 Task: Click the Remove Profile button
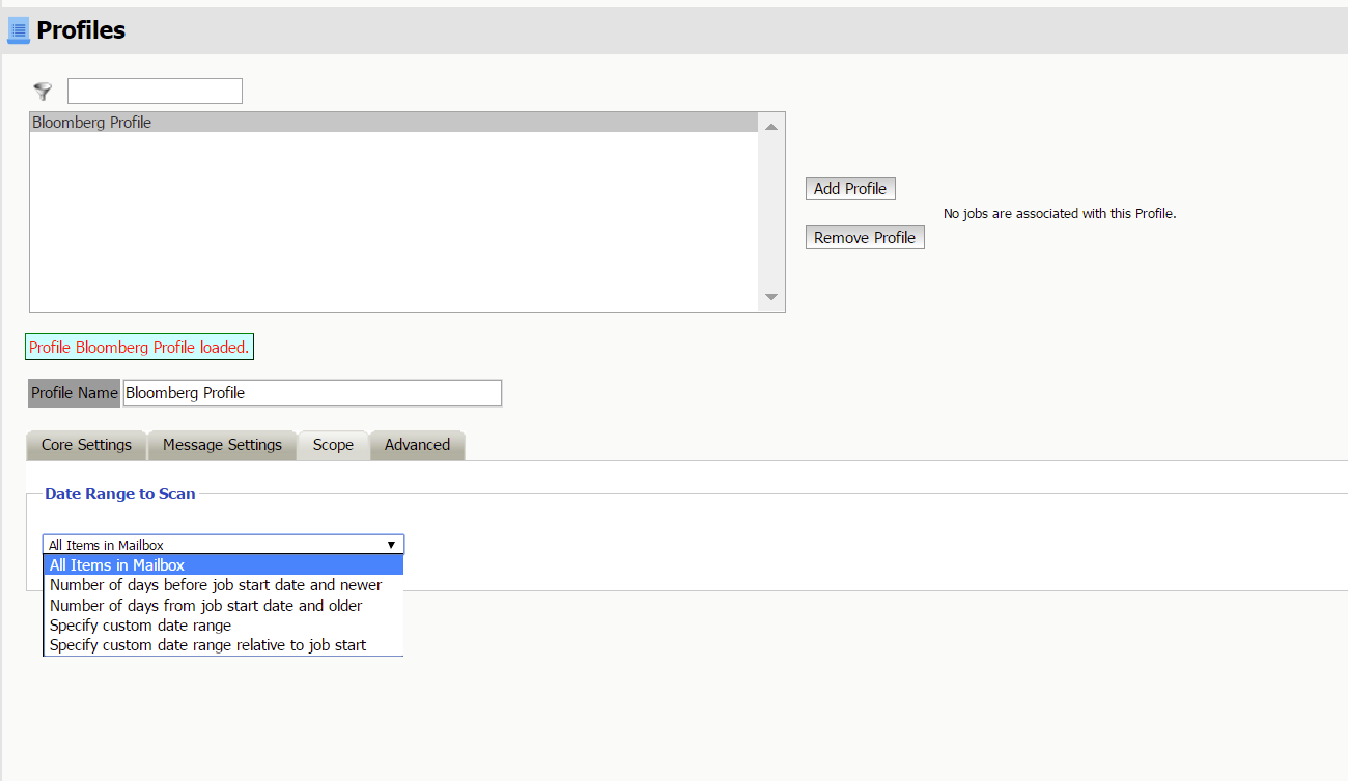click(x=865, y=237)
